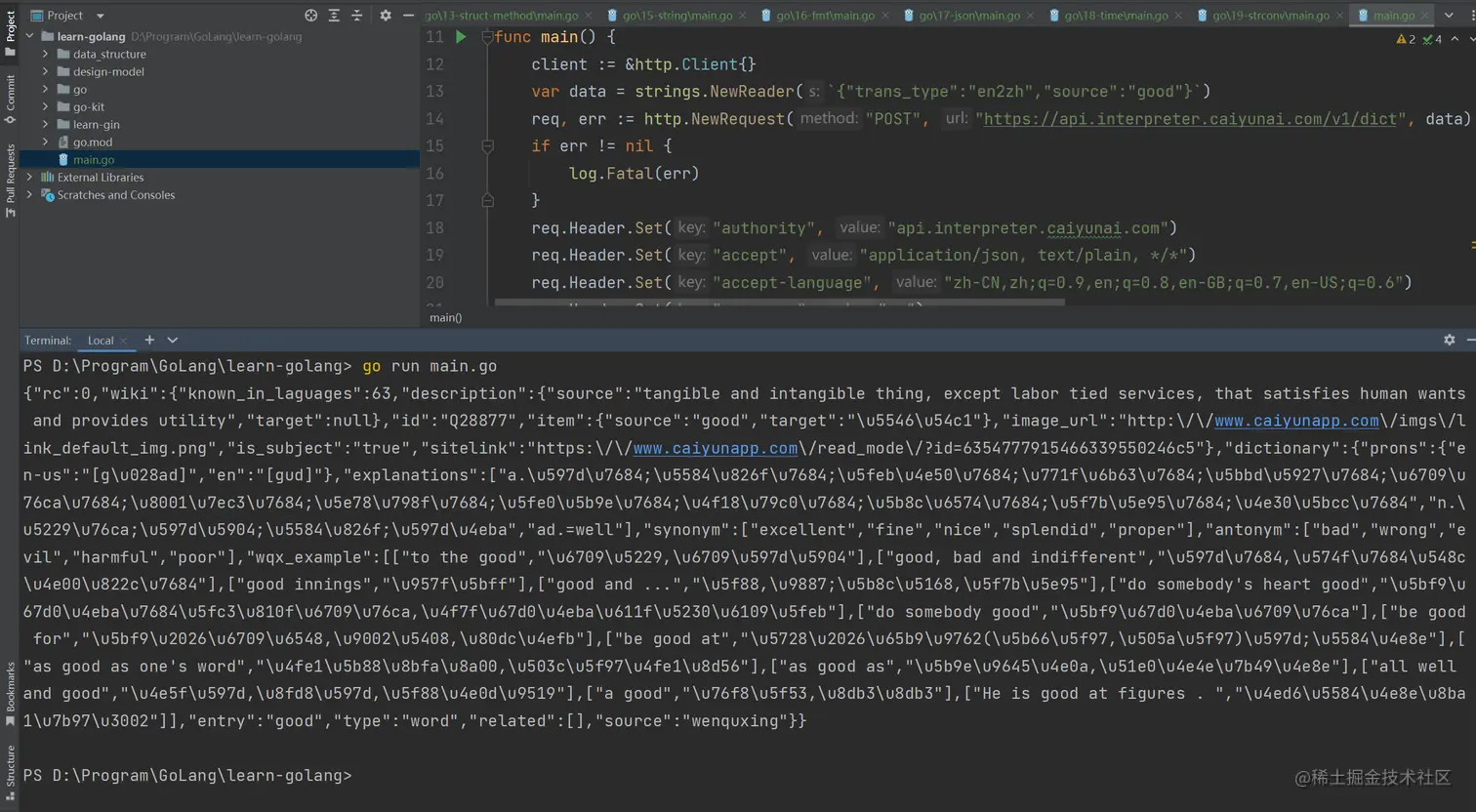The image size is (1476, 812).
Task: Collapse the learn-golang root folder
Action: click(30, 36)
